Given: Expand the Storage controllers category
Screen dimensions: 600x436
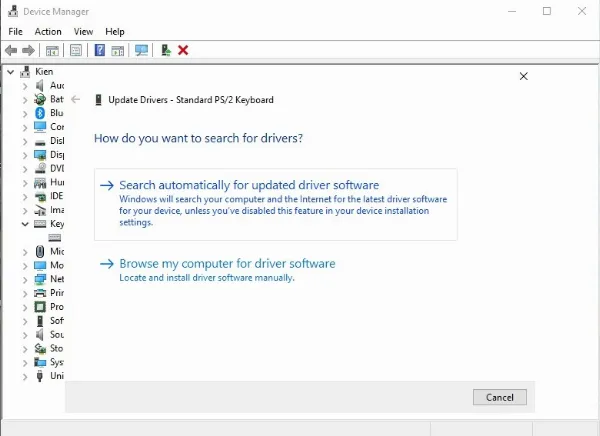Looking at the screenshot, I should [25, 349].
